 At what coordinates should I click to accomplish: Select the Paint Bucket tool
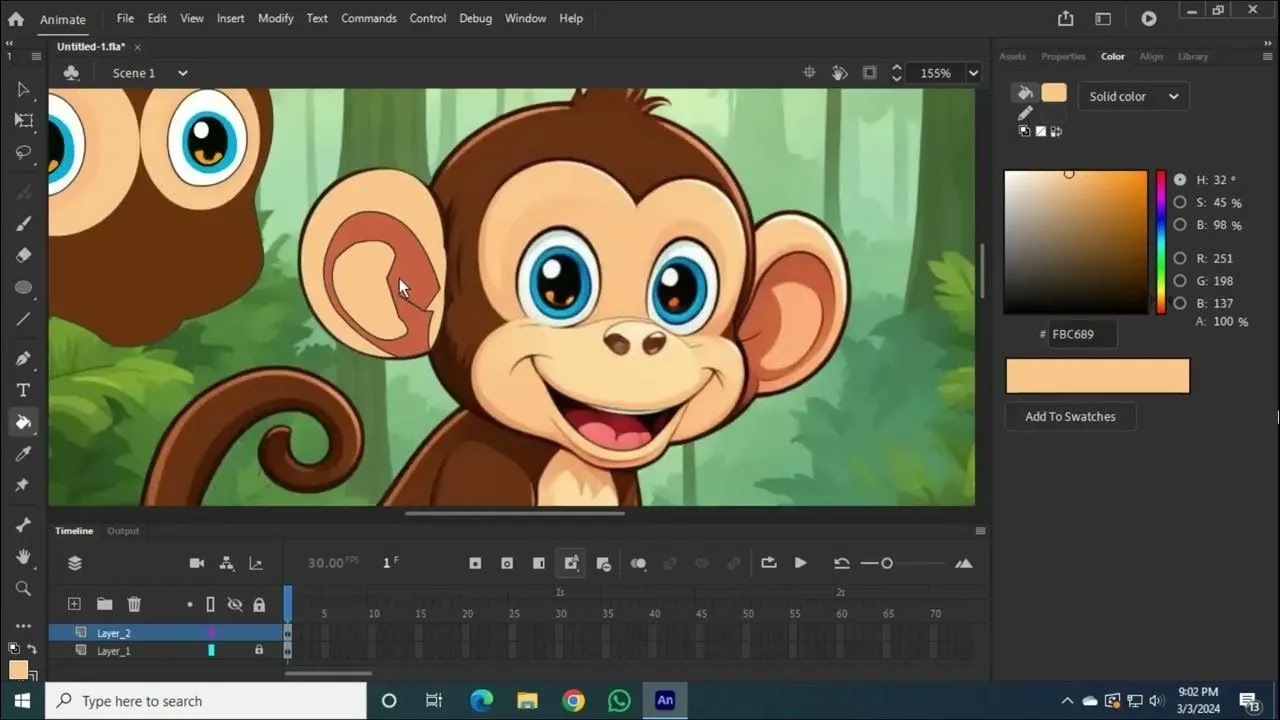point(24,422)
